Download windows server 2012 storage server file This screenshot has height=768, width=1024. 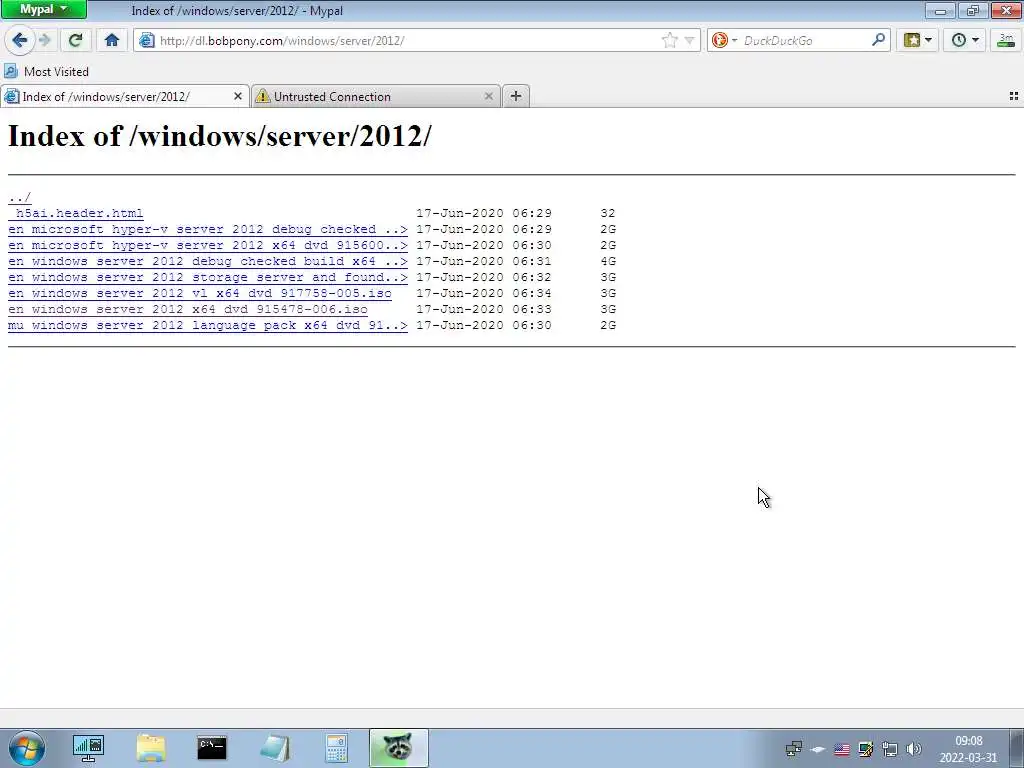click(208, 277)
